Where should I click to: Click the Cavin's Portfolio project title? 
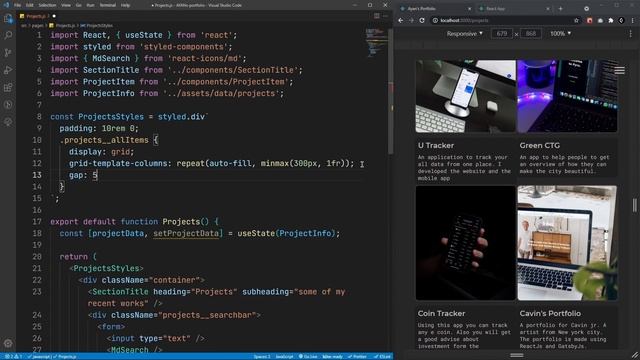(x=550, y=313)
